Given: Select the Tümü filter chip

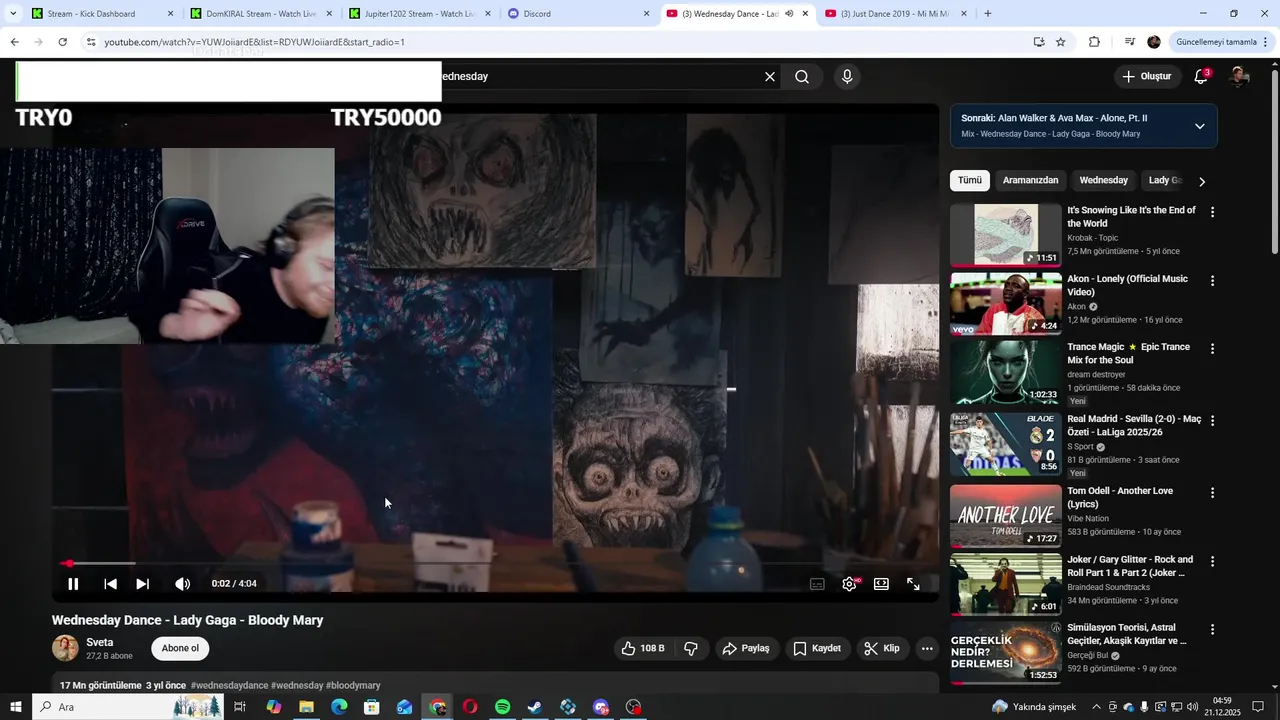Looking at the screenshot, I should (x=970, y=180).
